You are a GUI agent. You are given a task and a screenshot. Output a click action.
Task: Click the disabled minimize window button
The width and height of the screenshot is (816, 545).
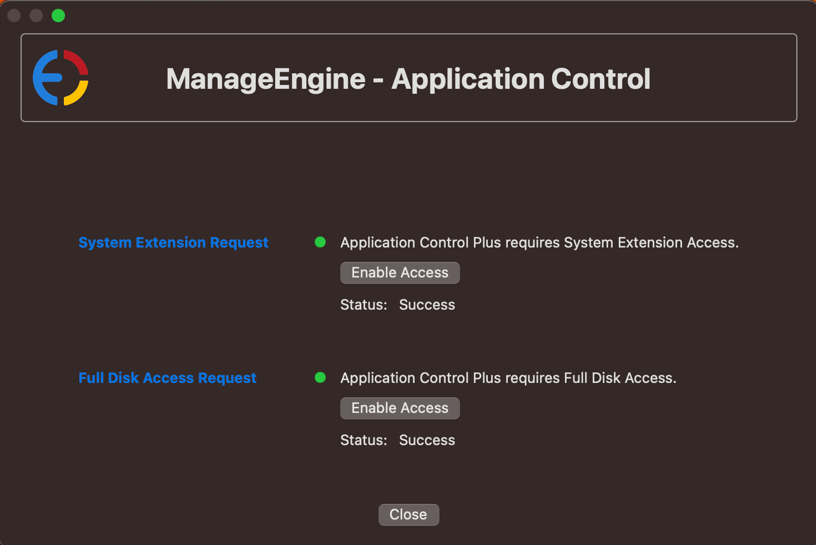(36, 15)
